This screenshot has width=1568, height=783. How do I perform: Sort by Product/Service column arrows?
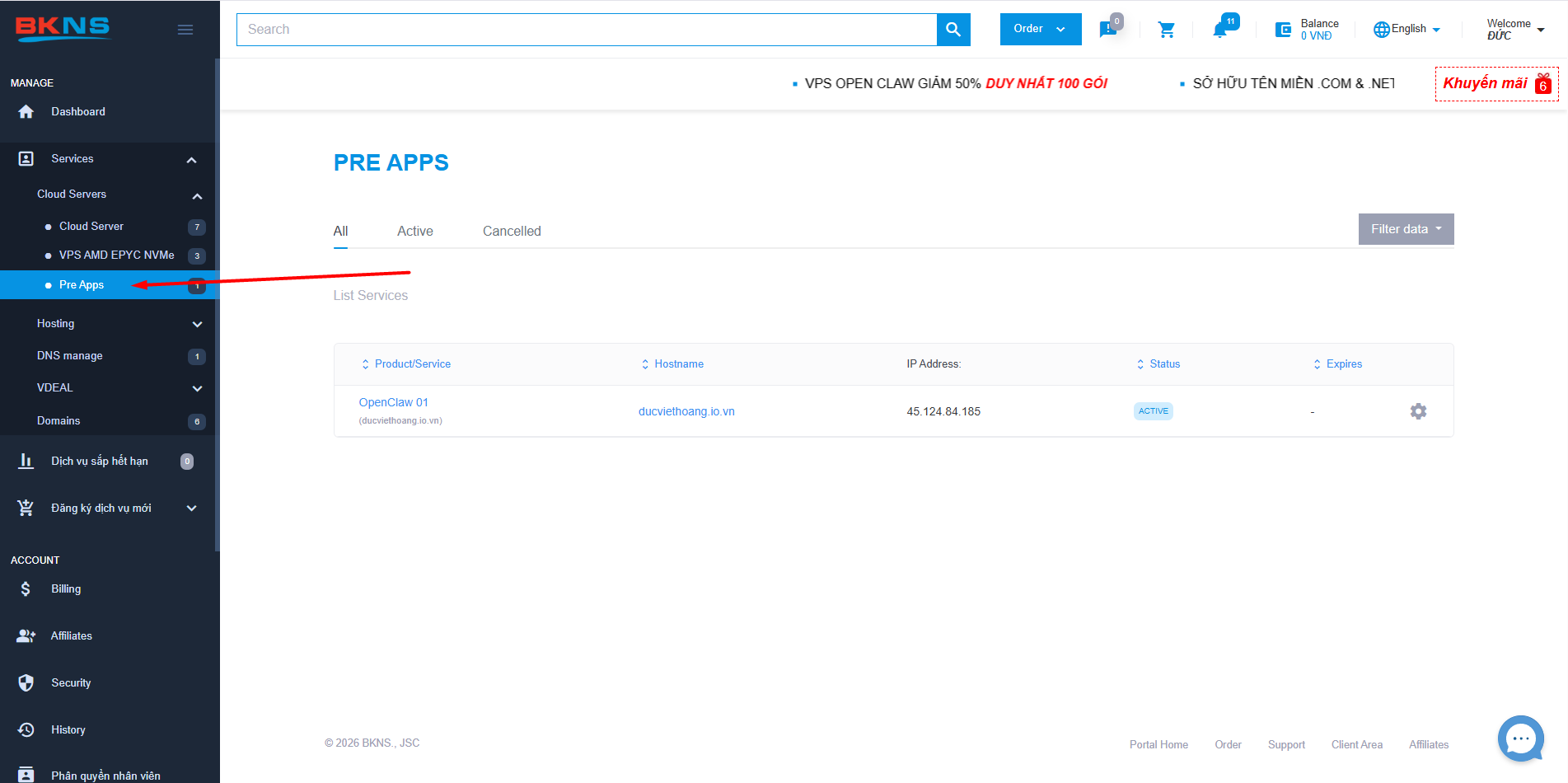click(x=366, y=364)
